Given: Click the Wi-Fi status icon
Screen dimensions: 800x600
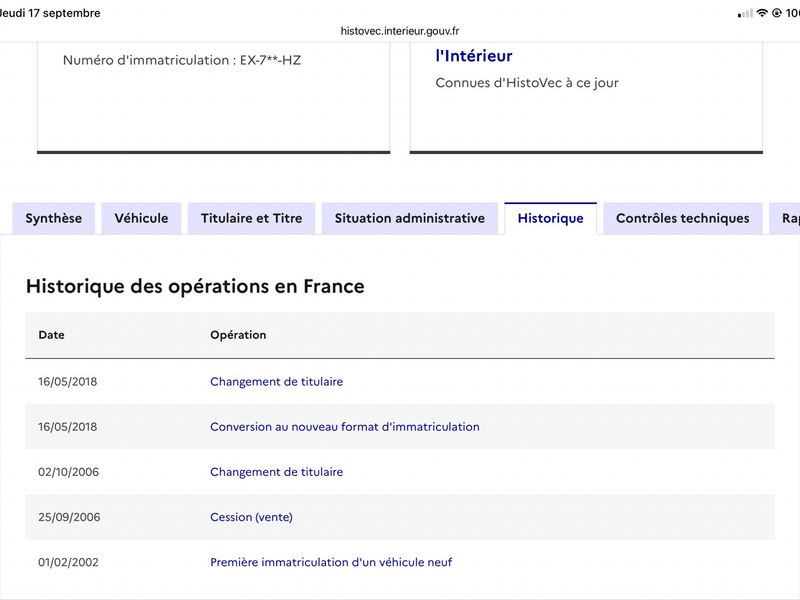Looking at the screenshot, I should coord(762,13).
